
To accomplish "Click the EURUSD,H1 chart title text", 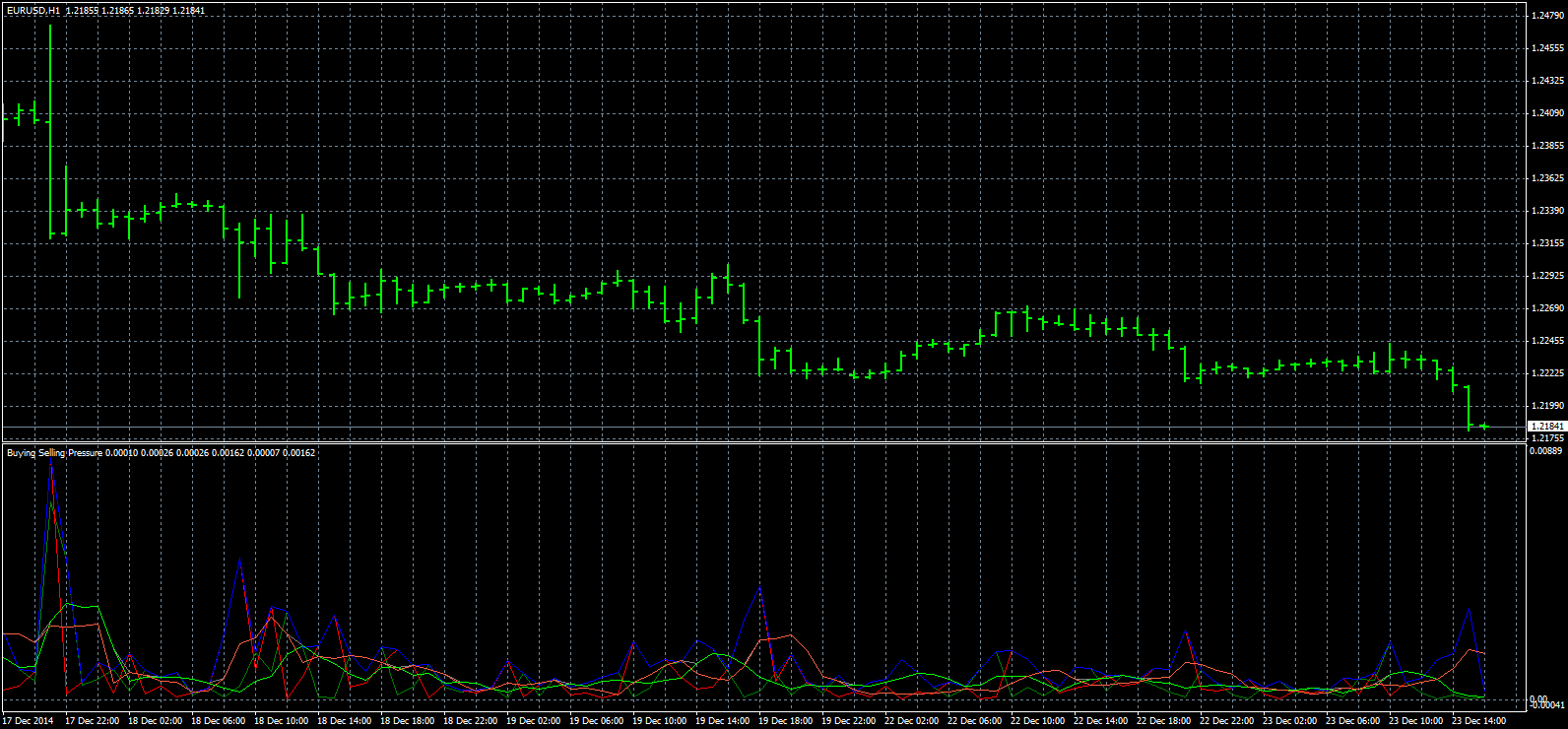I will (x=33, y=9).
